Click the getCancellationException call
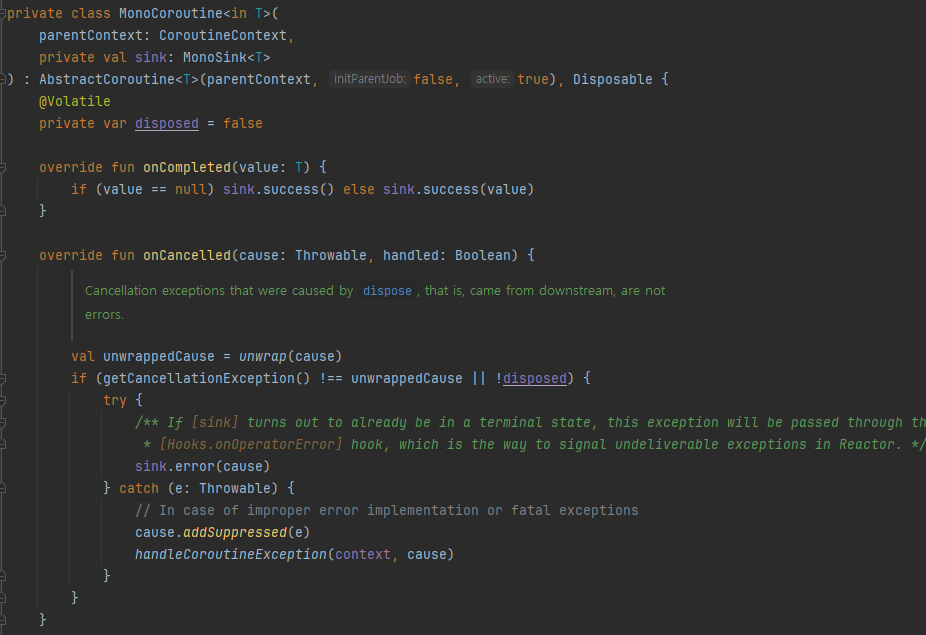 (198, 379)
